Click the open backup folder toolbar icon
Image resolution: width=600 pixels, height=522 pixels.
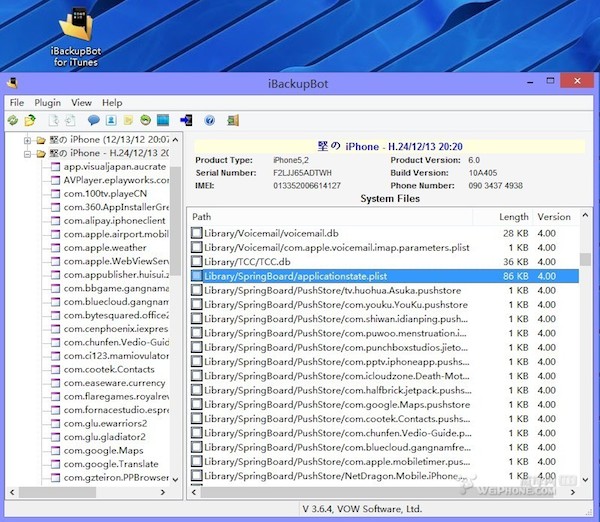(29, 120)
